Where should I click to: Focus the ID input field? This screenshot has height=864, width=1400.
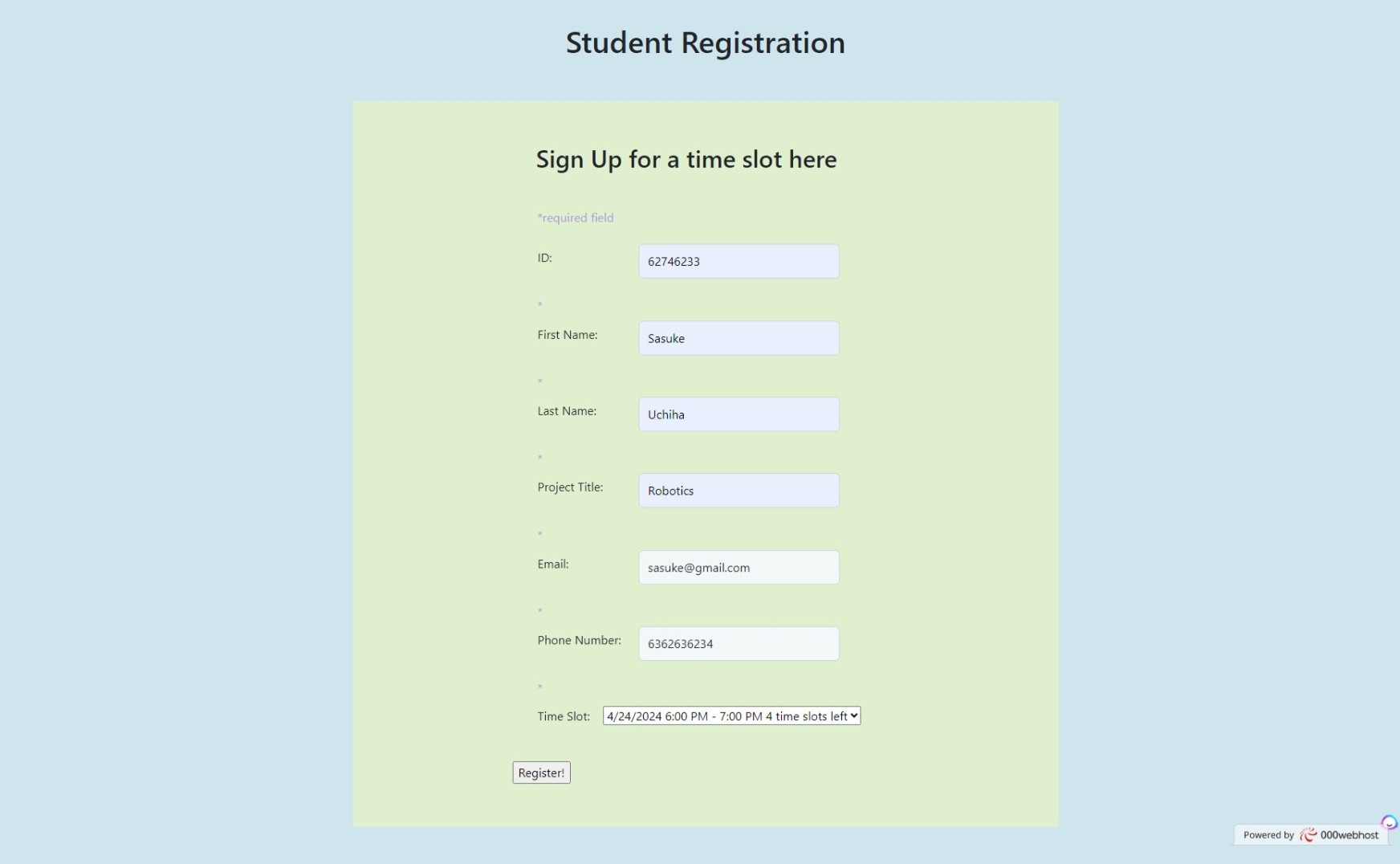[x=739, y=262]
